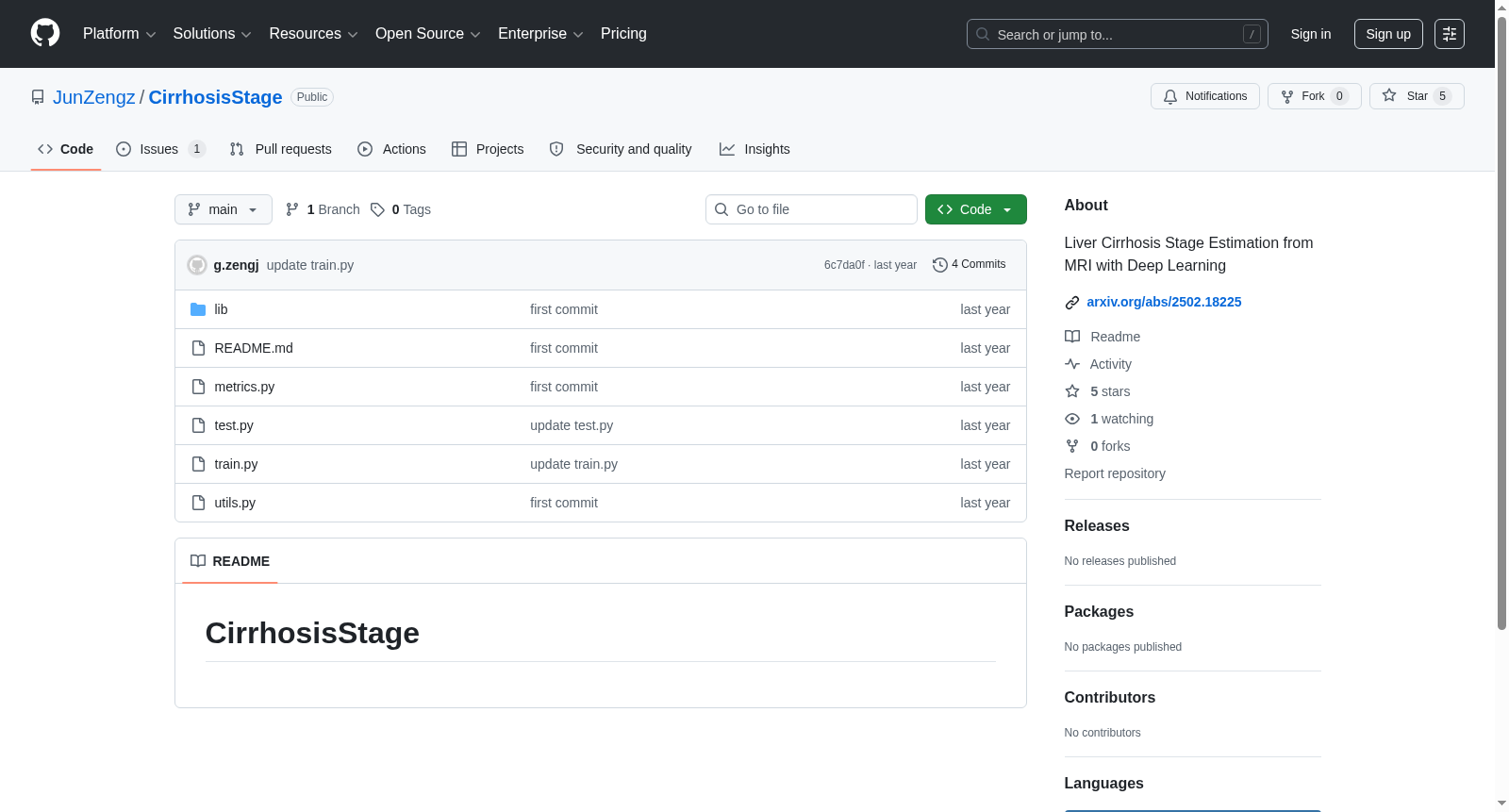Open the Issues tab

pyautogui.click(x=160, y=149)
